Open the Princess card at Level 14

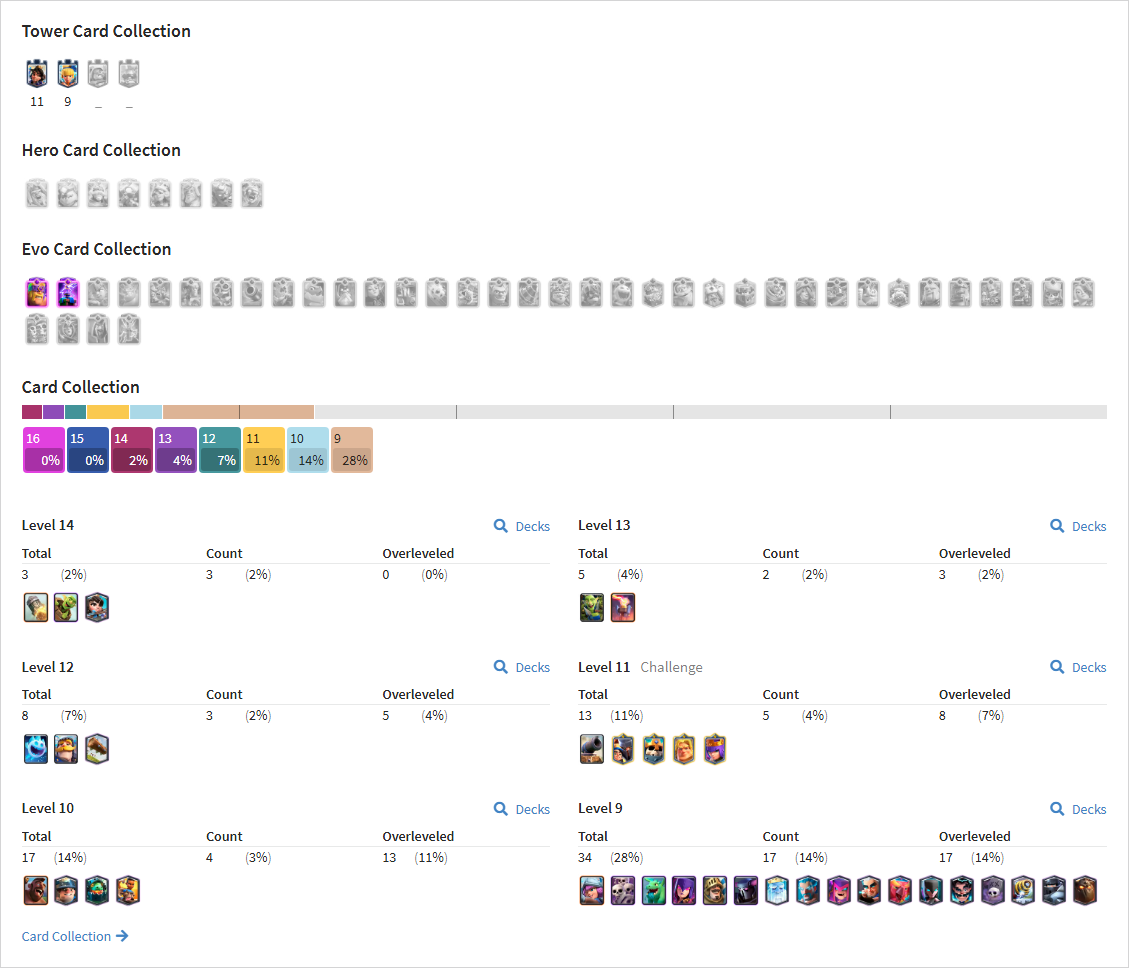pos(96,608)
